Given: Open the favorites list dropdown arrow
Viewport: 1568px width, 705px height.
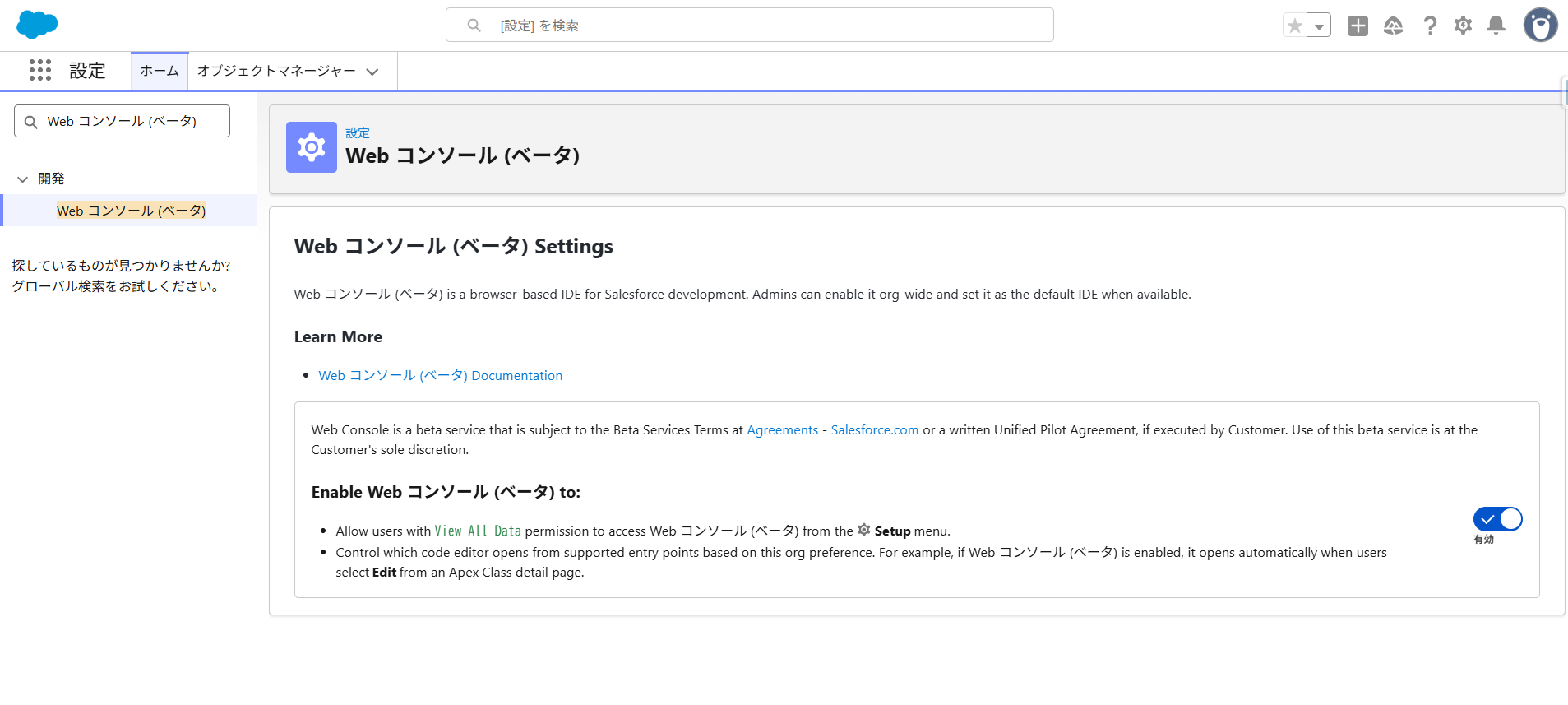Looking at the screenshot, I should (1319, 26).
